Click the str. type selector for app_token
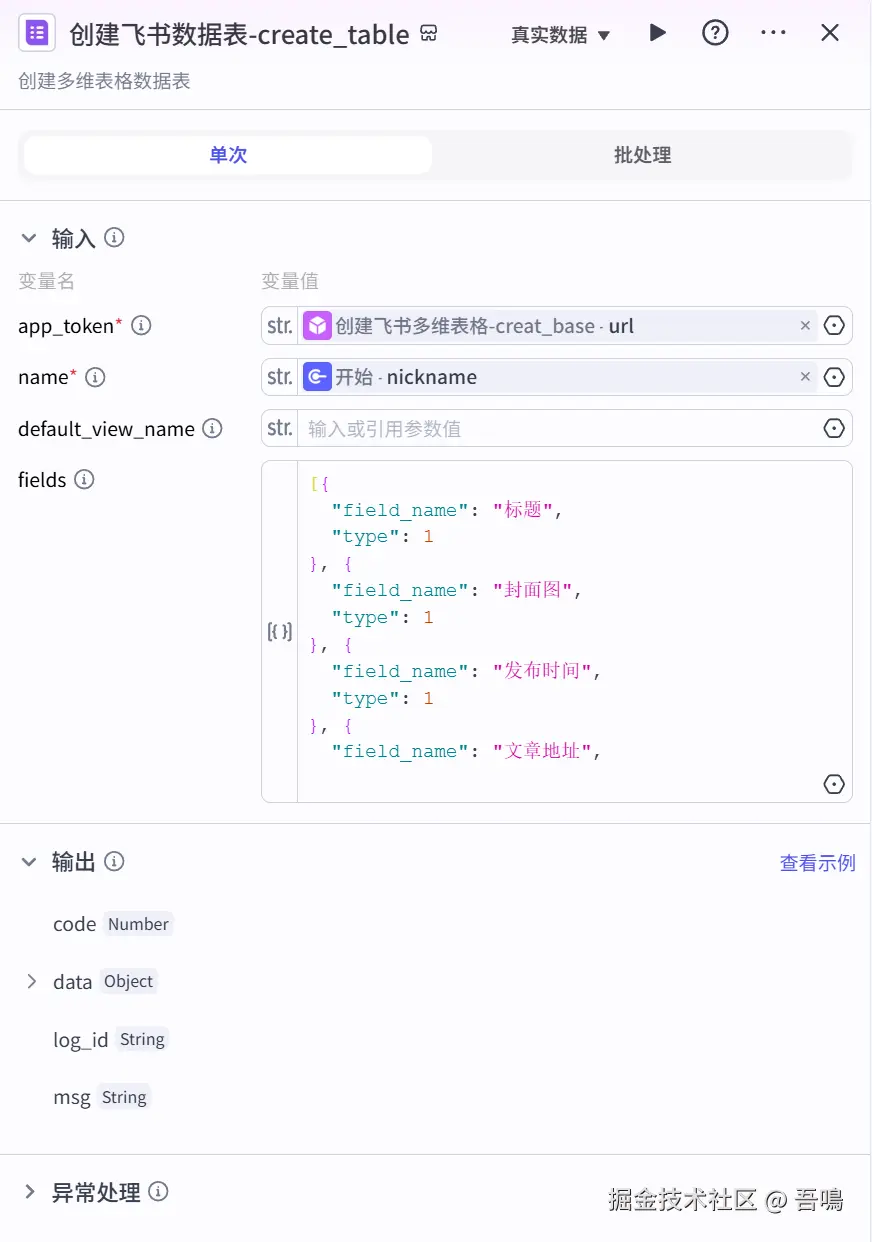 coord(280,325)
